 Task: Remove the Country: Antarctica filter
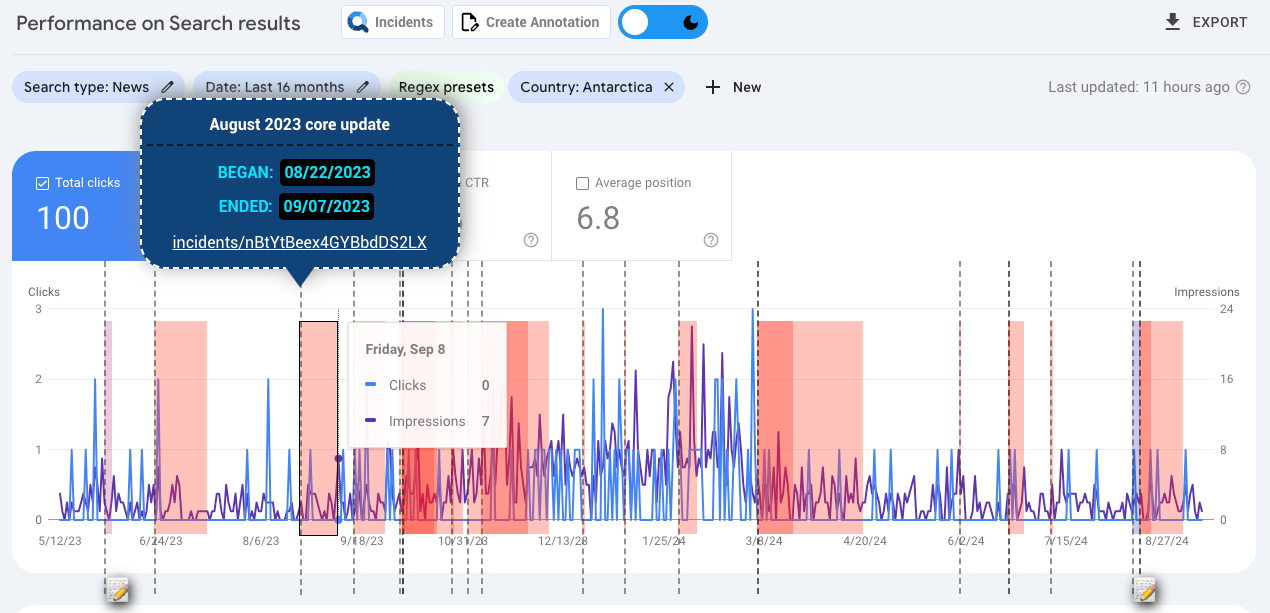tap(669, 87)
